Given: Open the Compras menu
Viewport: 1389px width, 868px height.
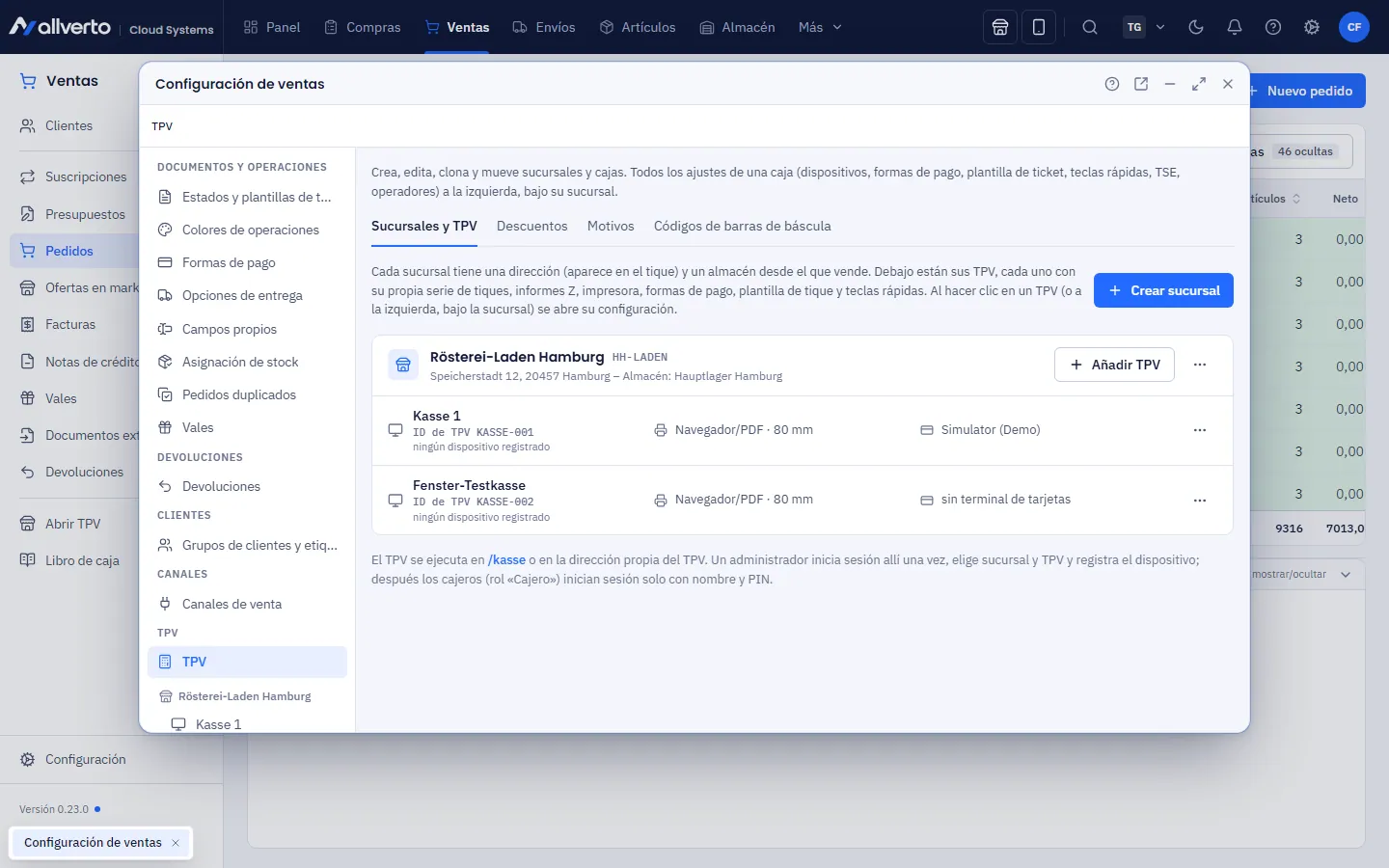Looking at the screenshot, I should point(362,27).
